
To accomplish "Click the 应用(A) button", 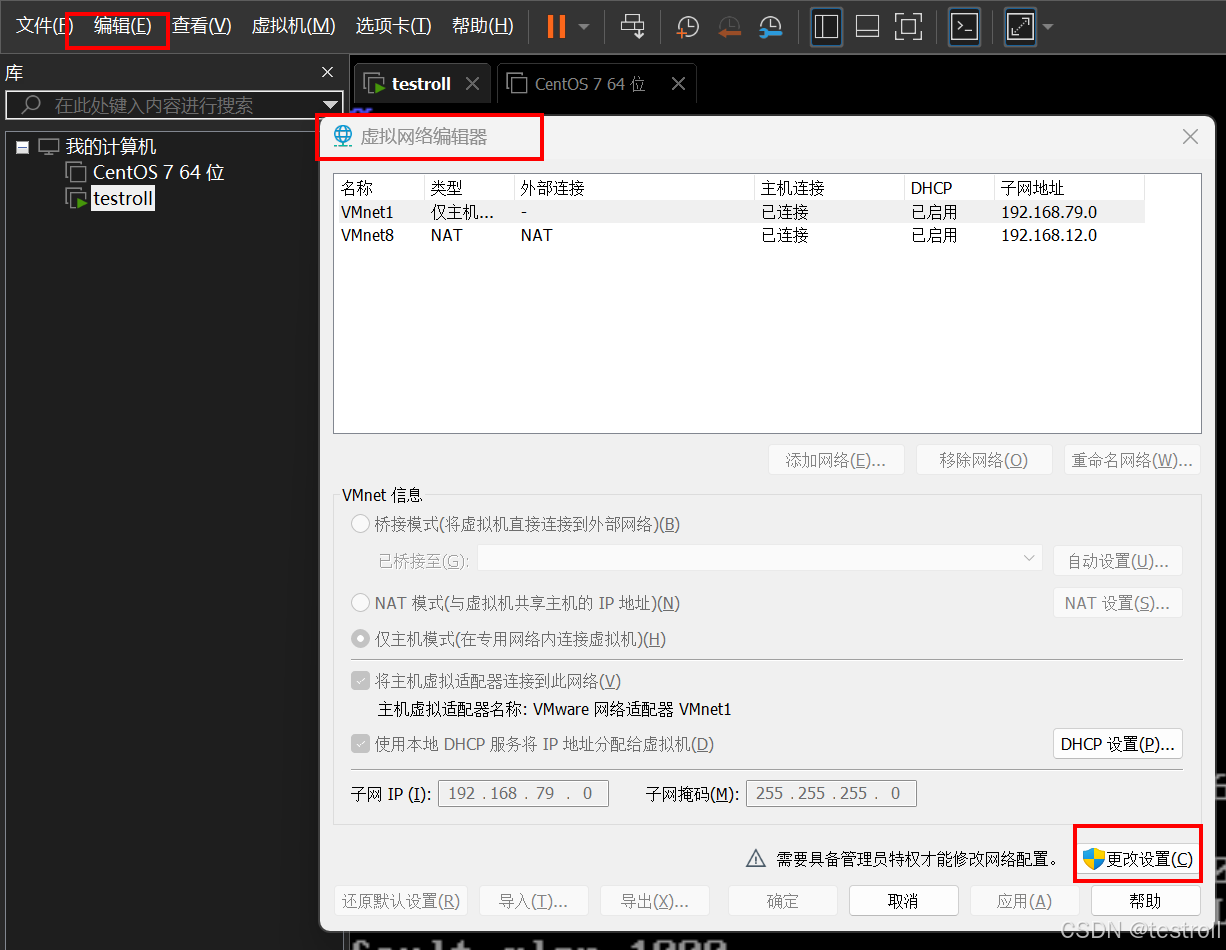I will (x=1025, y=901).
